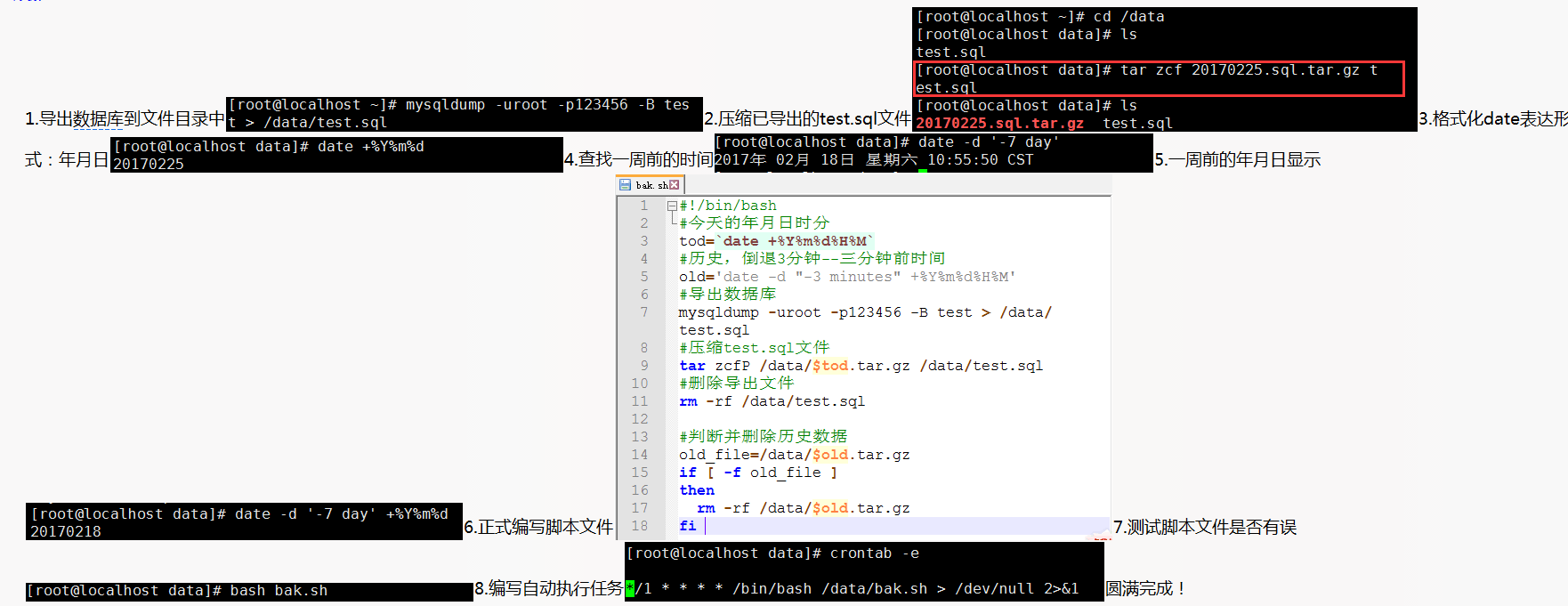Click line number 1 in the editor gutter
Image resolution: width=1568 pixels, height=606 pixels.
(644, 206)
